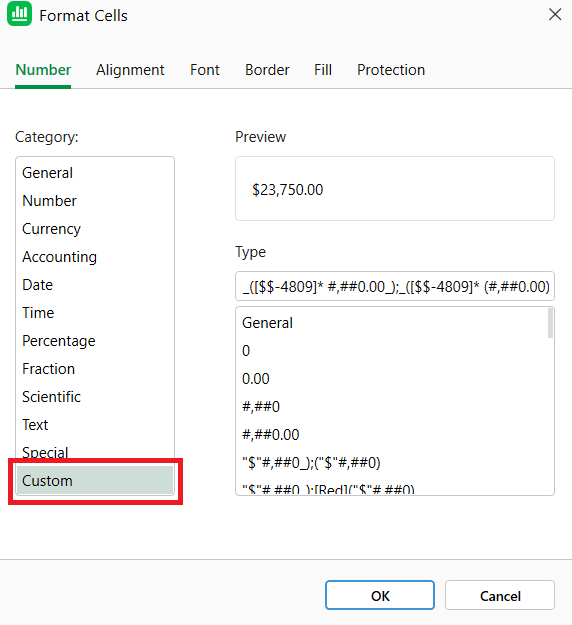Click the Type list scrollbar thumb
Image resolution: width=572 pixels, height=625 pixels.
[x=550, y=324]
